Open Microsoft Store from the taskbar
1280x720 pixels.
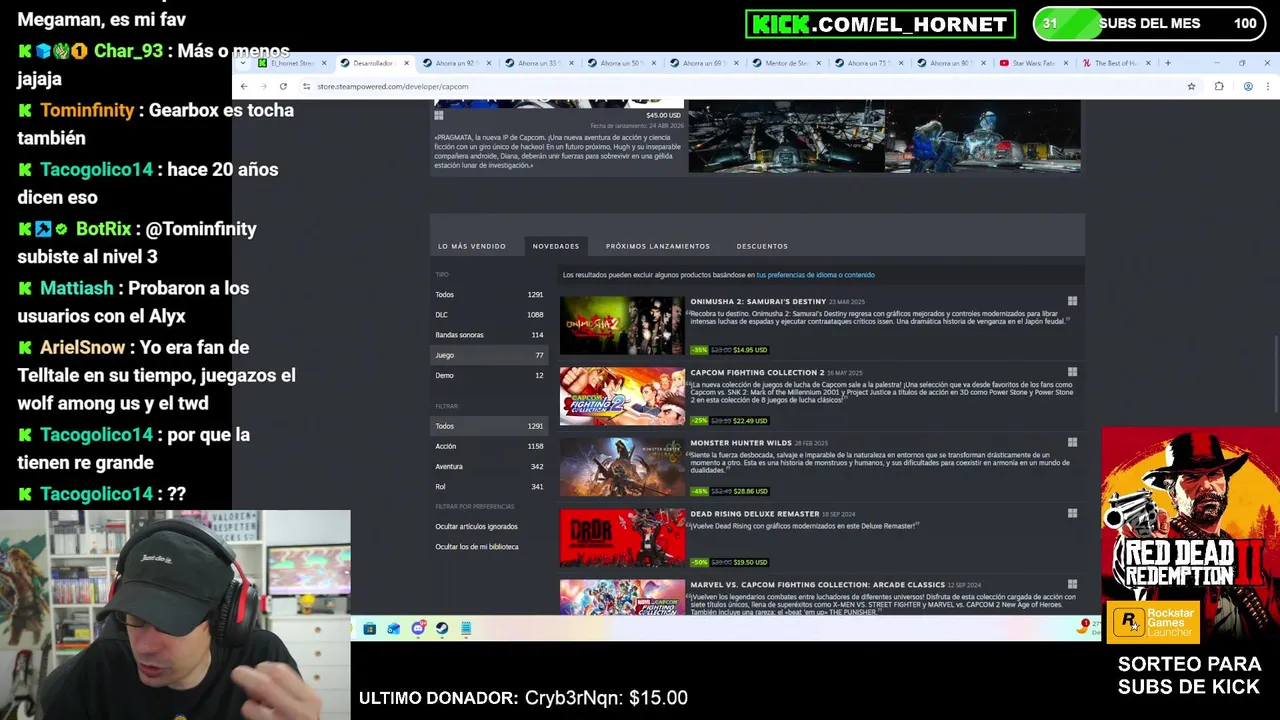(370, 628)
